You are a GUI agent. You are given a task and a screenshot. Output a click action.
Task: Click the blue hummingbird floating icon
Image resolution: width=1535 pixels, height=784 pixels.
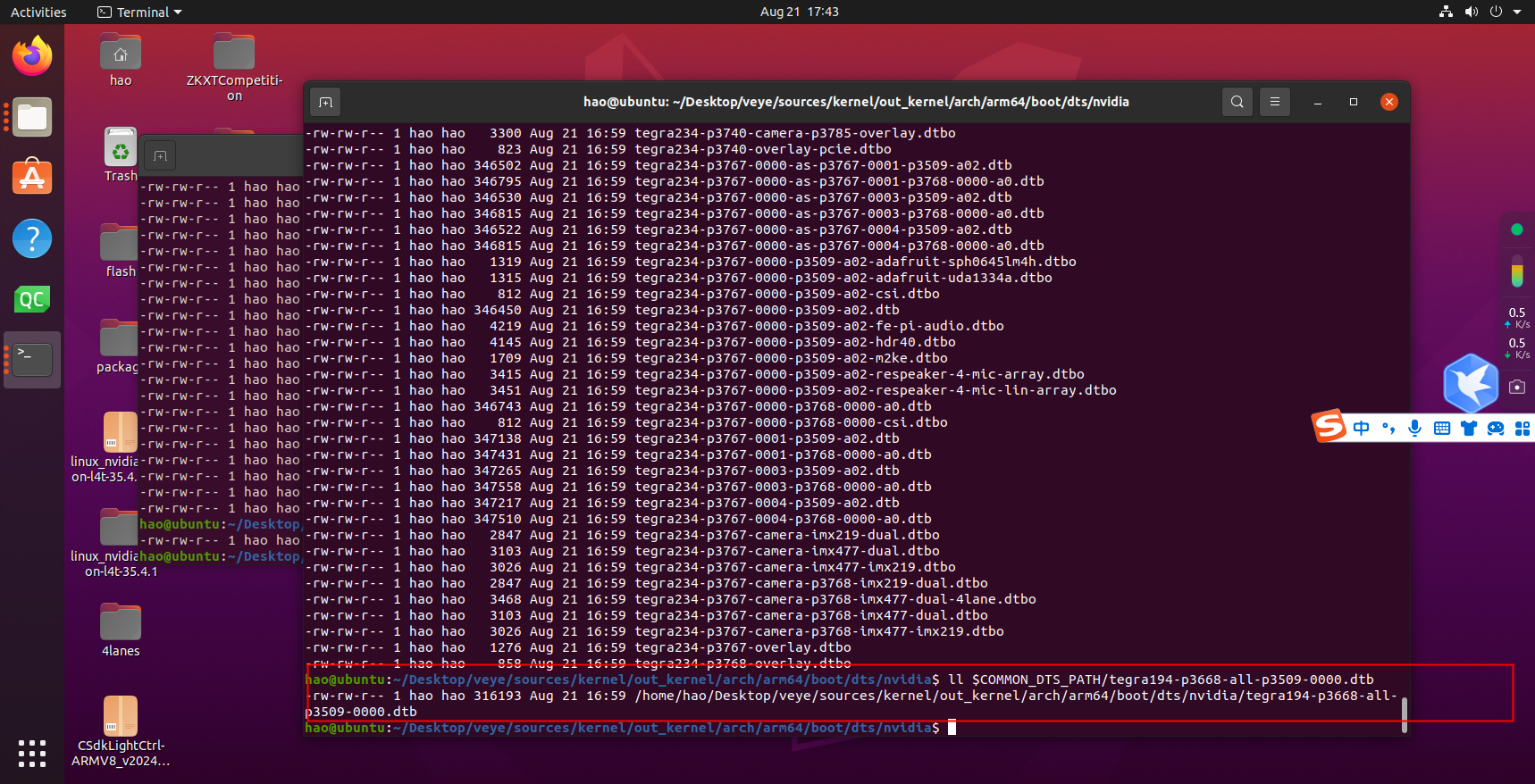pyautogui.click(x=1470, y=382)
